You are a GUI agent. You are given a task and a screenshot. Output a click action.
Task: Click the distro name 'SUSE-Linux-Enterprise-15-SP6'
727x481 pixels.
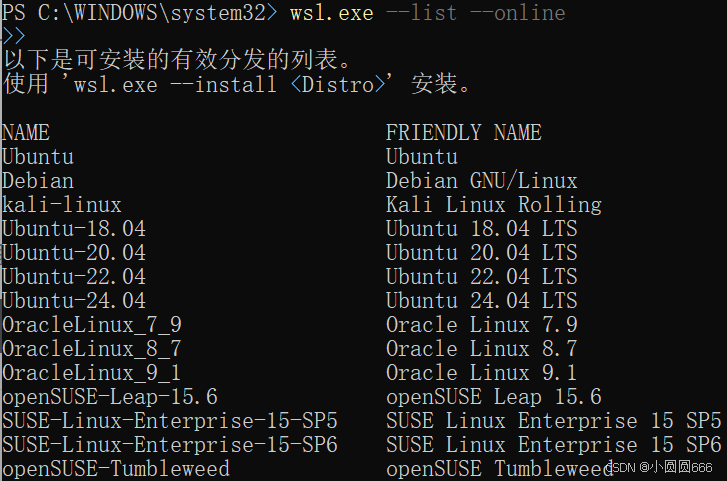tap(170, 445)
